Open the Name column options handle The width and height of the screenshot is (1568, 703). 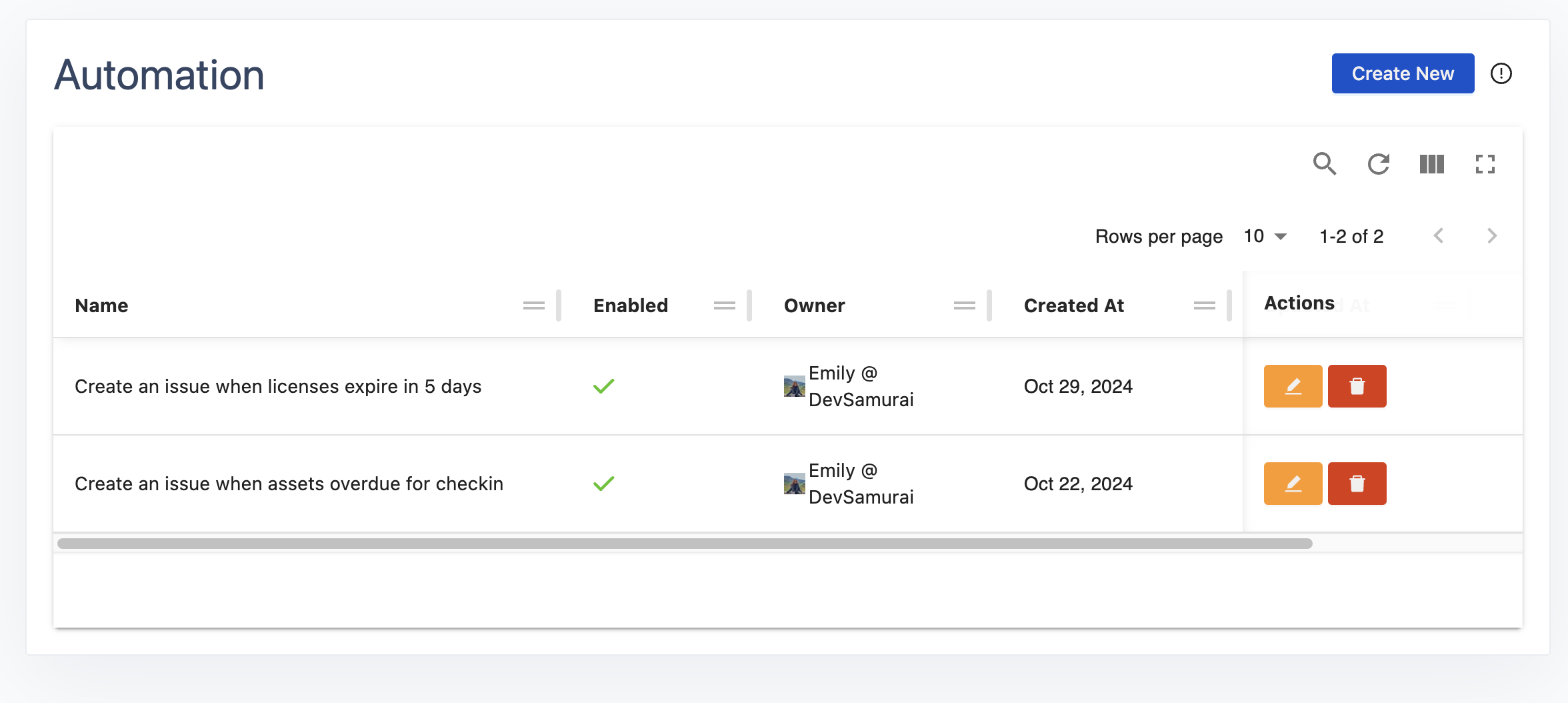tap(533, 305)
